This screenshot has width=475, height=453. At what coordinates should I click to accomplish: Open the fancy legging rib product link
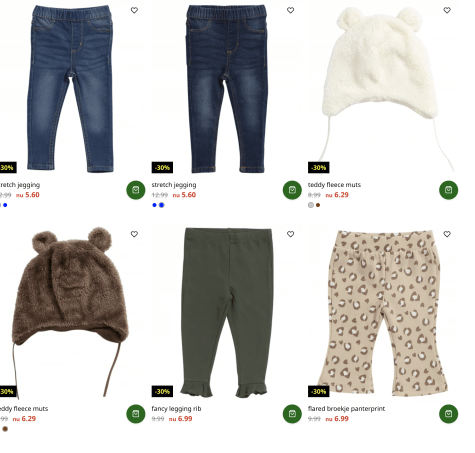[176, 409]
